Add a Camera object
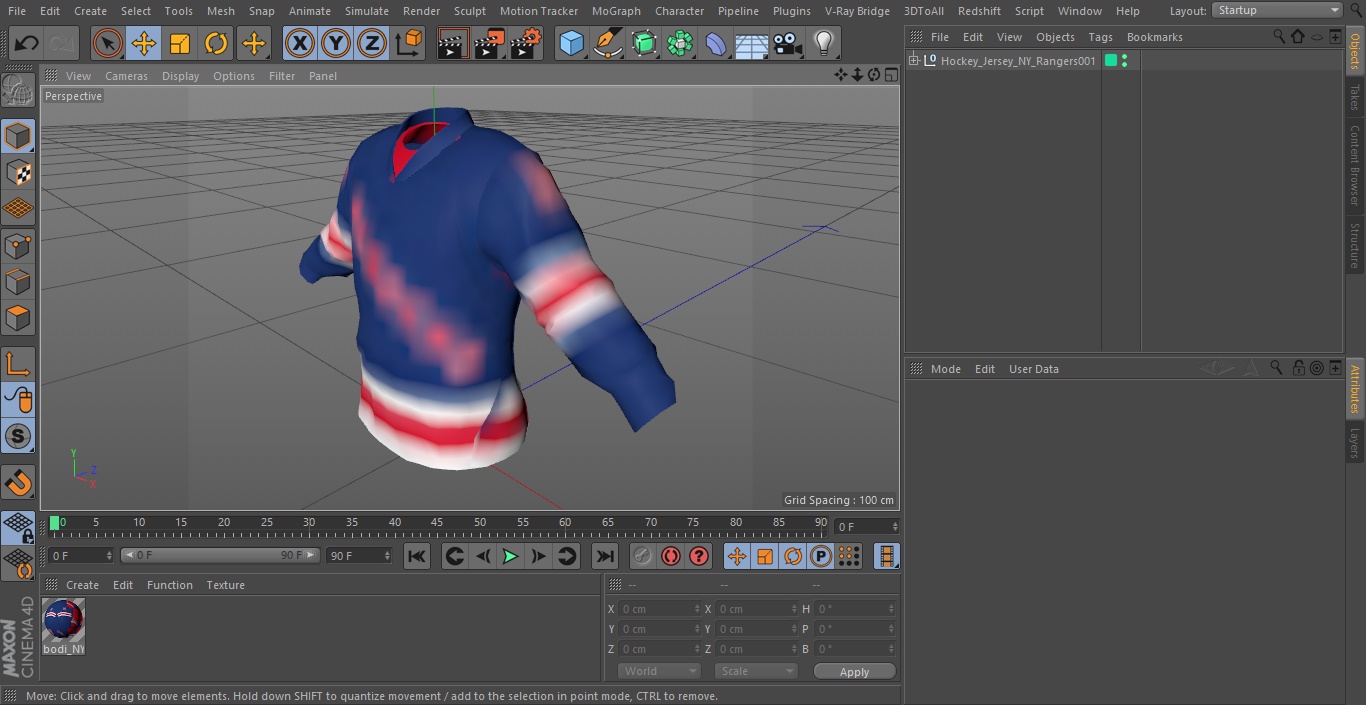 tap(787, 43)
